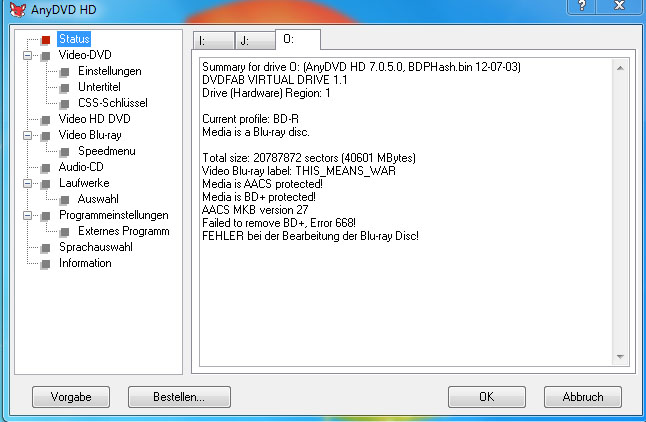The width and height of the screenshot is (646, 422).
Task: Open the CSS-Schlüssel entry
Action: coord(112,103)
